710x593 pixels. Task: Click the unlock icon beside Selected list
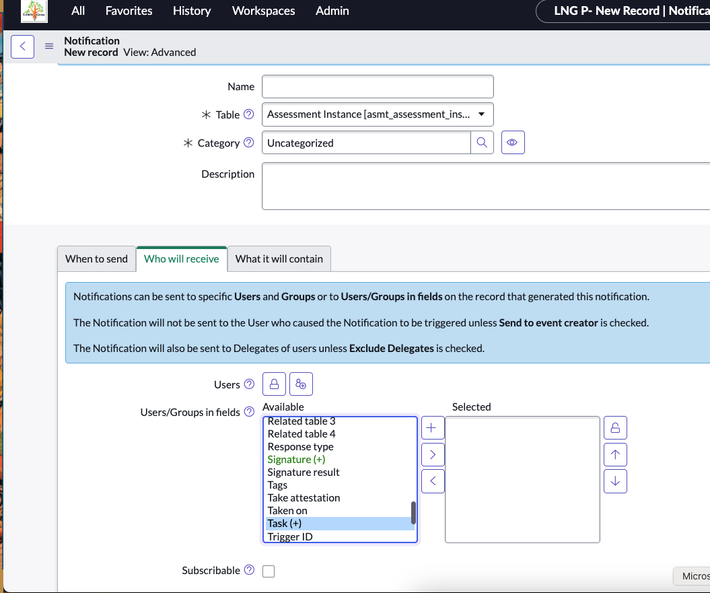(x=615, y=428)
